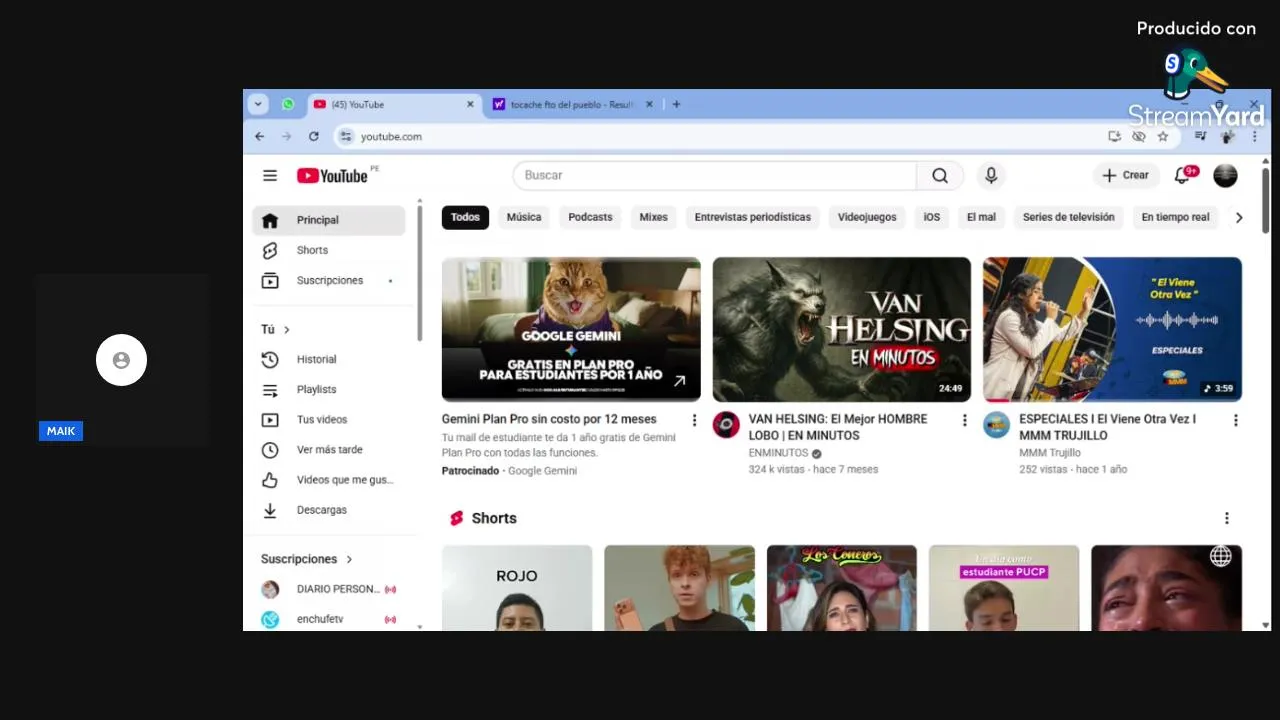Select the Videojuegos filter chip
Screen dimensions: 1280x720
pos(867,217)
